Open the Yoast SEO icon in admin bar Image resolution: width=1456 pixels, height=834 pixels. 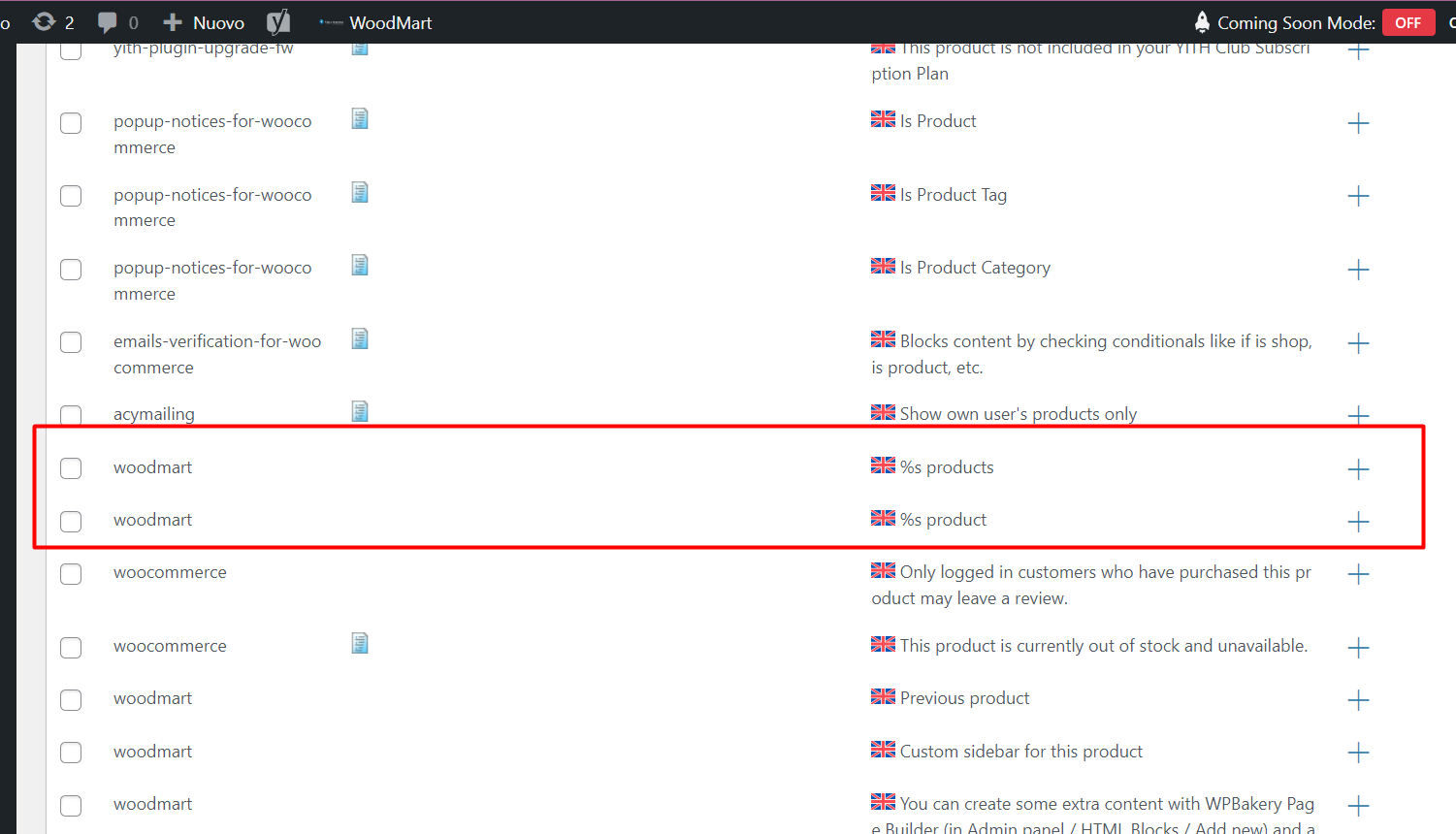(x=278, y=21)
